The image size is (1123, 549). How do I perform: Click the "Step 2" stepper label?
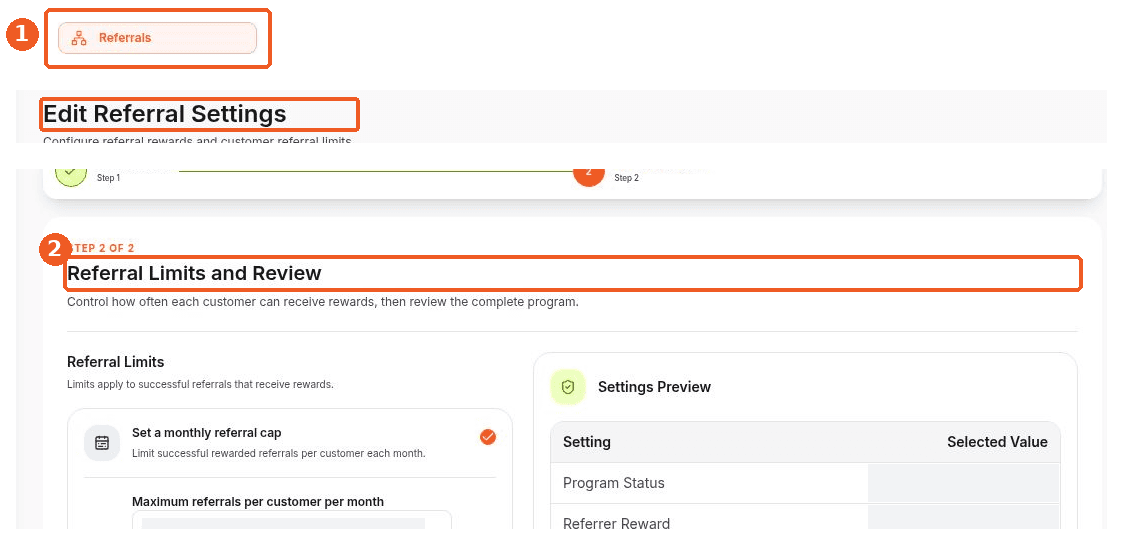point(627,178)
